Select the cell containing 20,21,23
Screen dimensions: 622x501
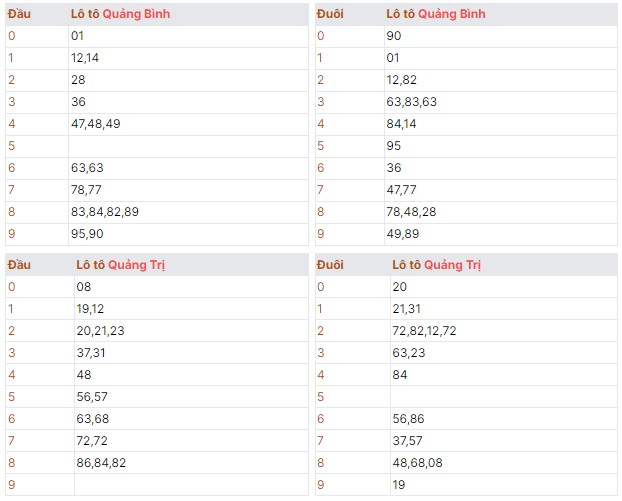pyautogui.click(x=100, y=331)
